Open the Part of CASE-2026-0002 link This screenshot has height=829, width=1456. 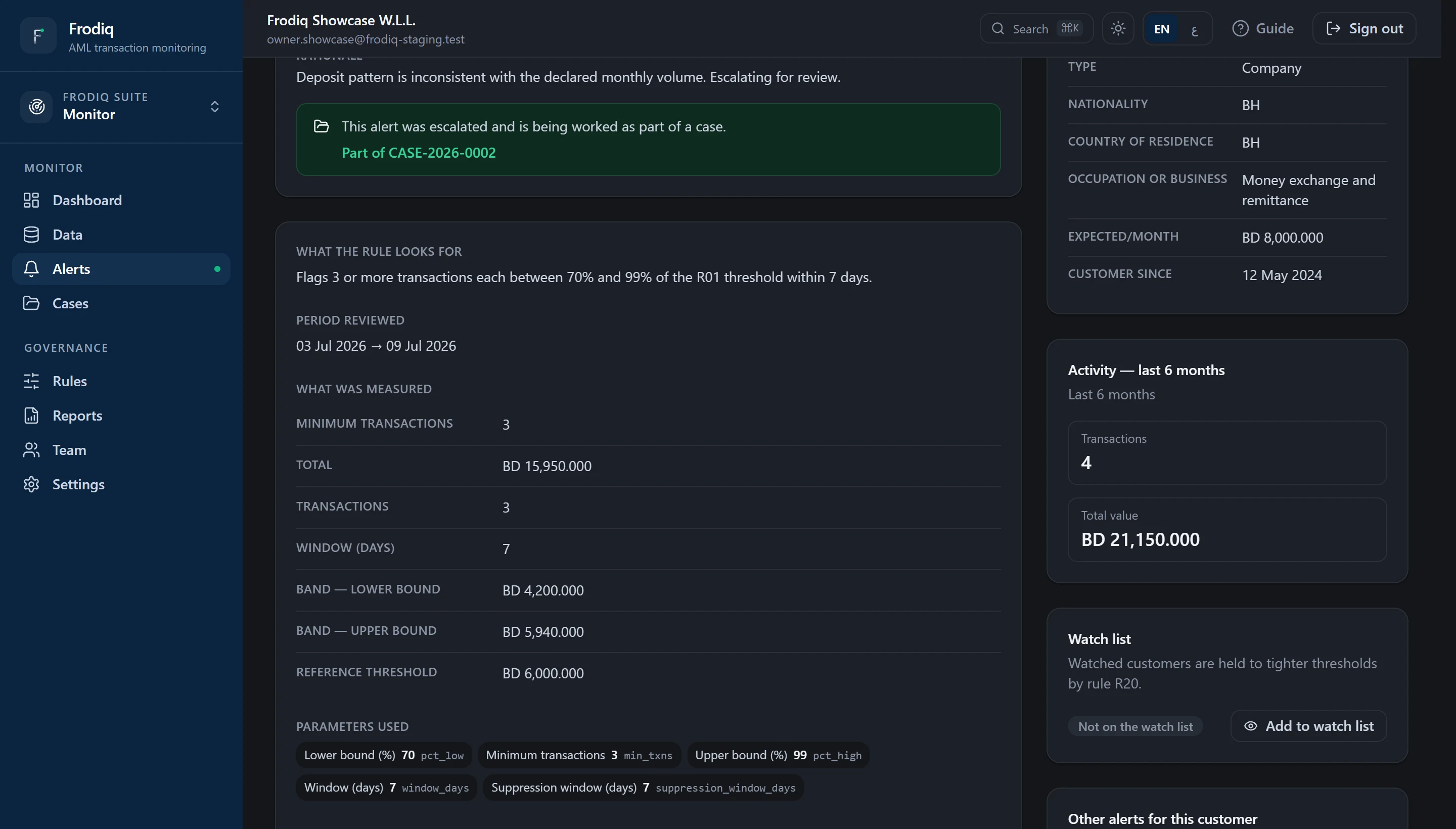(419, 153)
